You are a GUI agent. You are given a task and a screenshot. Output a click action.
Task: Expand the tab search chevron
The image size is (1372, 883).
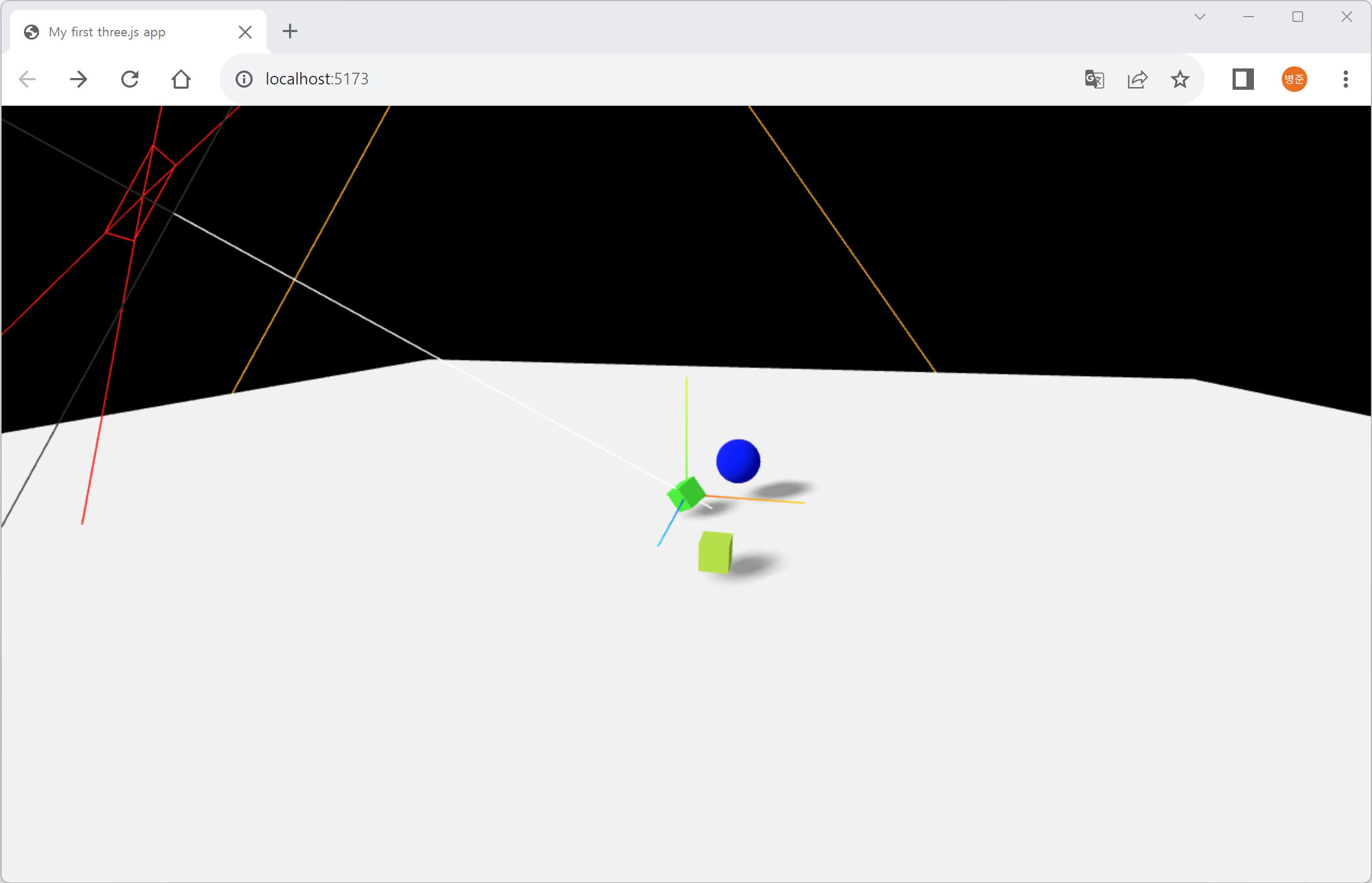point(1199,17)
